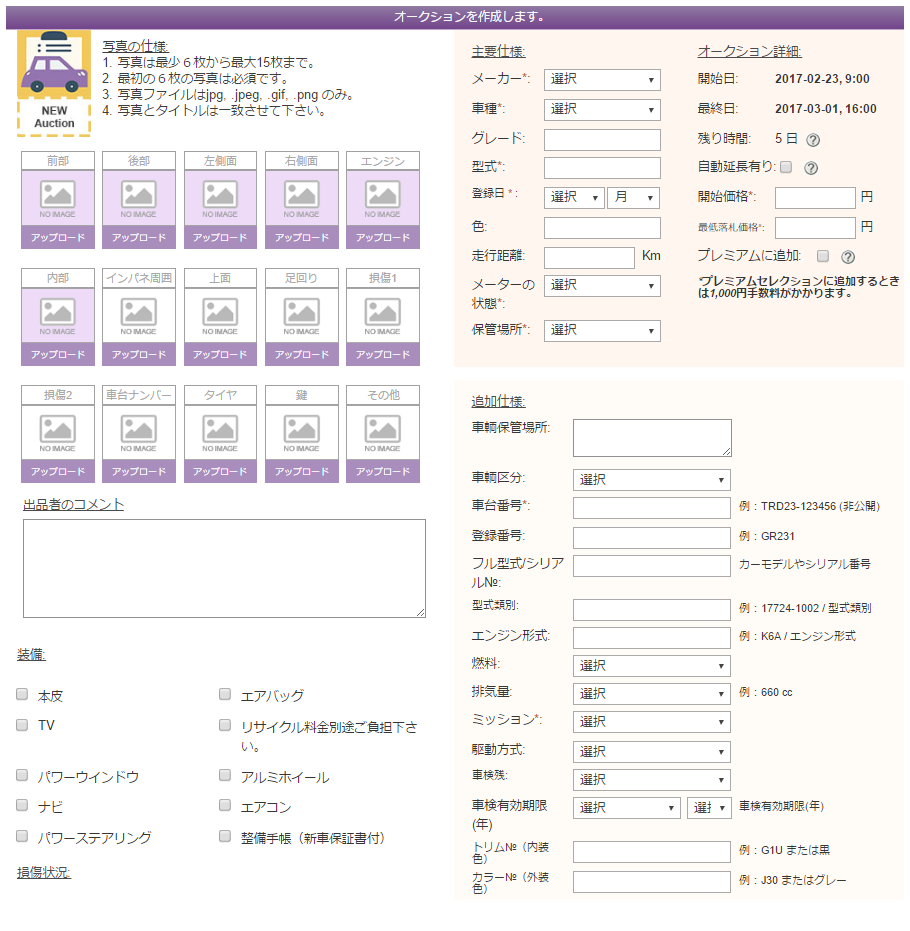The image size is (910, 931).
Task: Click the 内部 photo placeholder image
Action: (57, 315)
